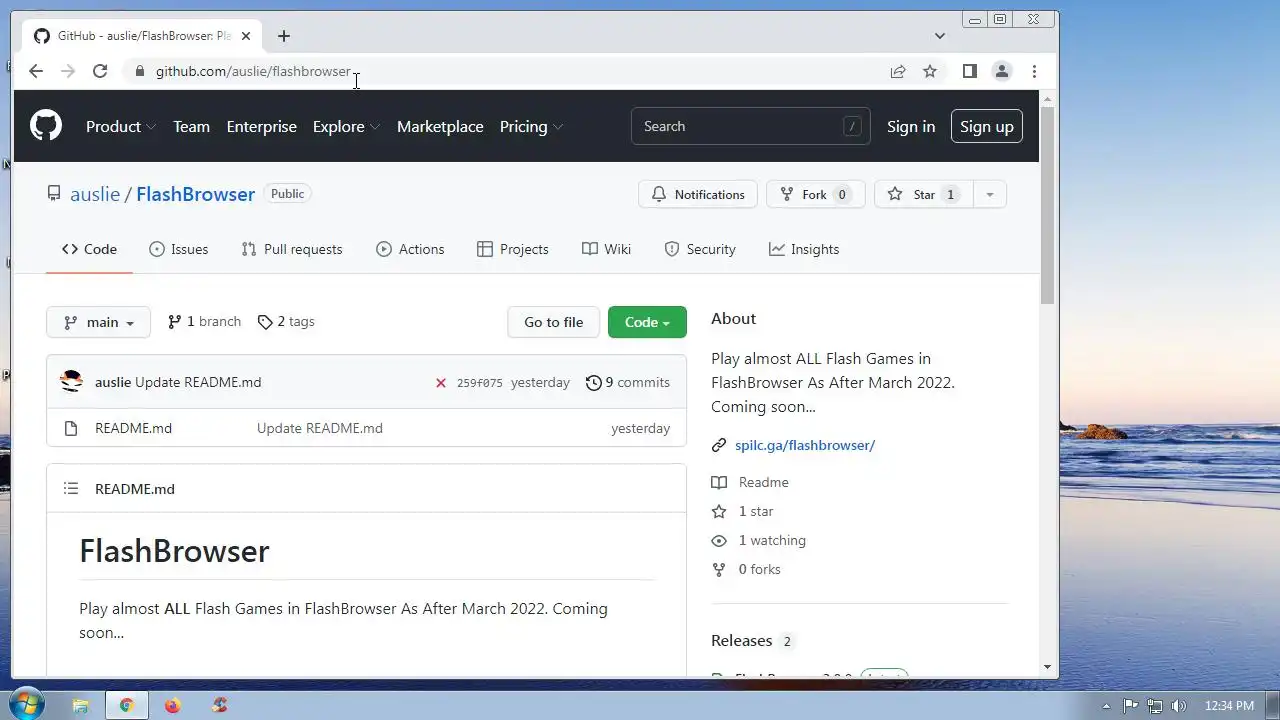Open the Actions tab
Image resolution: width=1280 pixels, height=720 pixels.
tap(410, 249)
